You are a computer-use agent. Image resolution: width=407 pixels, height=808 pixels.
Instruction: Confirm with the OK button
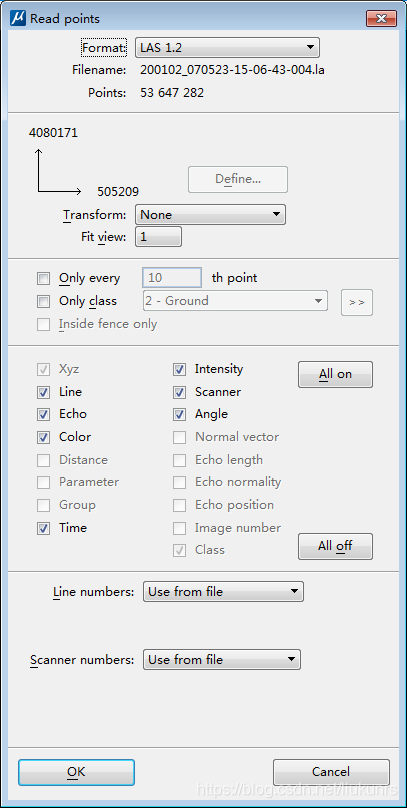(76, 772)
